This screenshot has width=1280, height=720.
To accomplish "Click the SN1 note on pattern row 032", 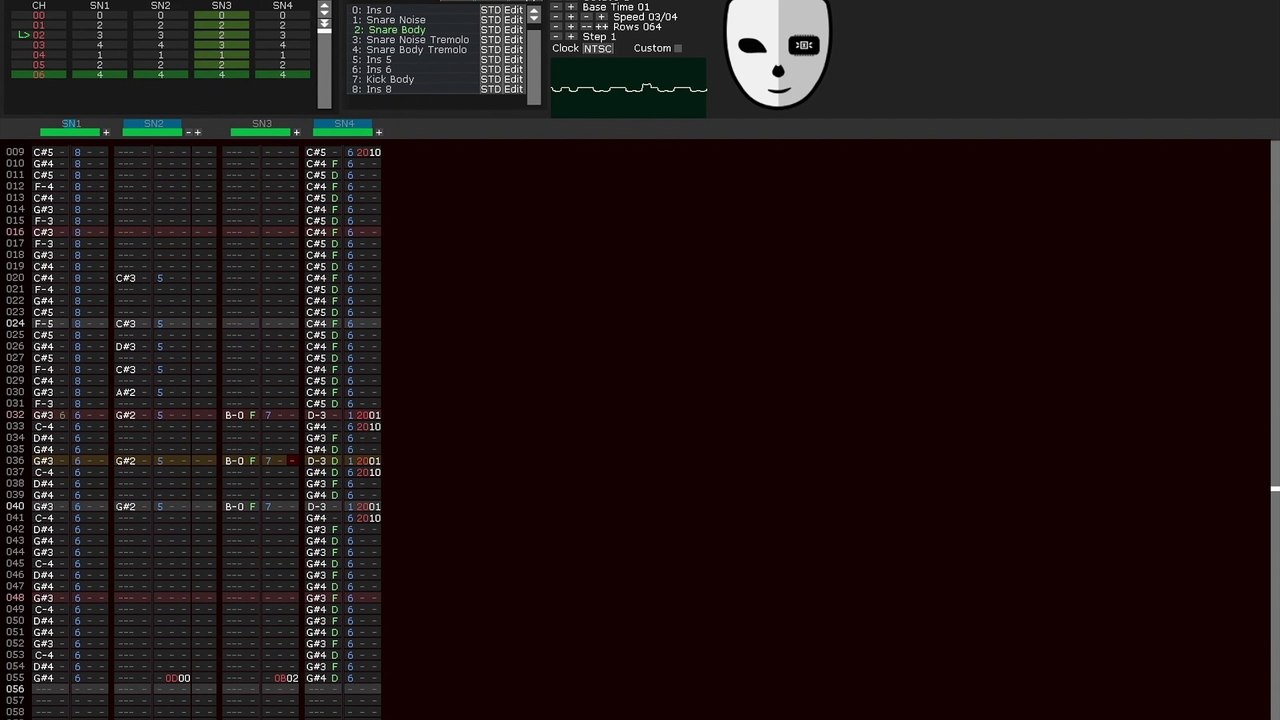I will click(x=43, y=415).
